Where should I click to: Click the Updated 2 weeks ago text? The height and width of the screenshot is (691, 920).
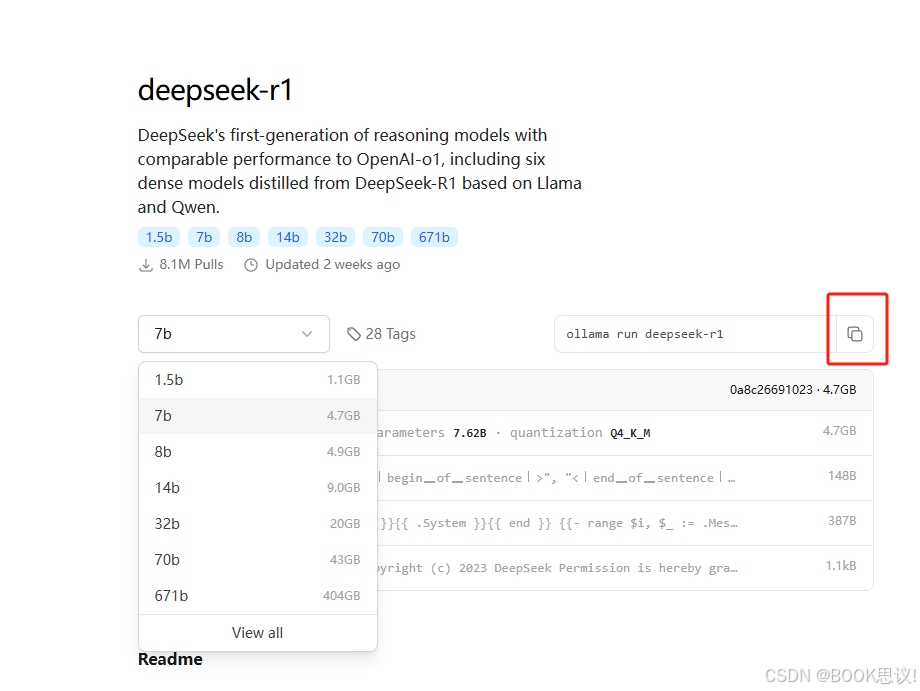(x=333, y=265)
